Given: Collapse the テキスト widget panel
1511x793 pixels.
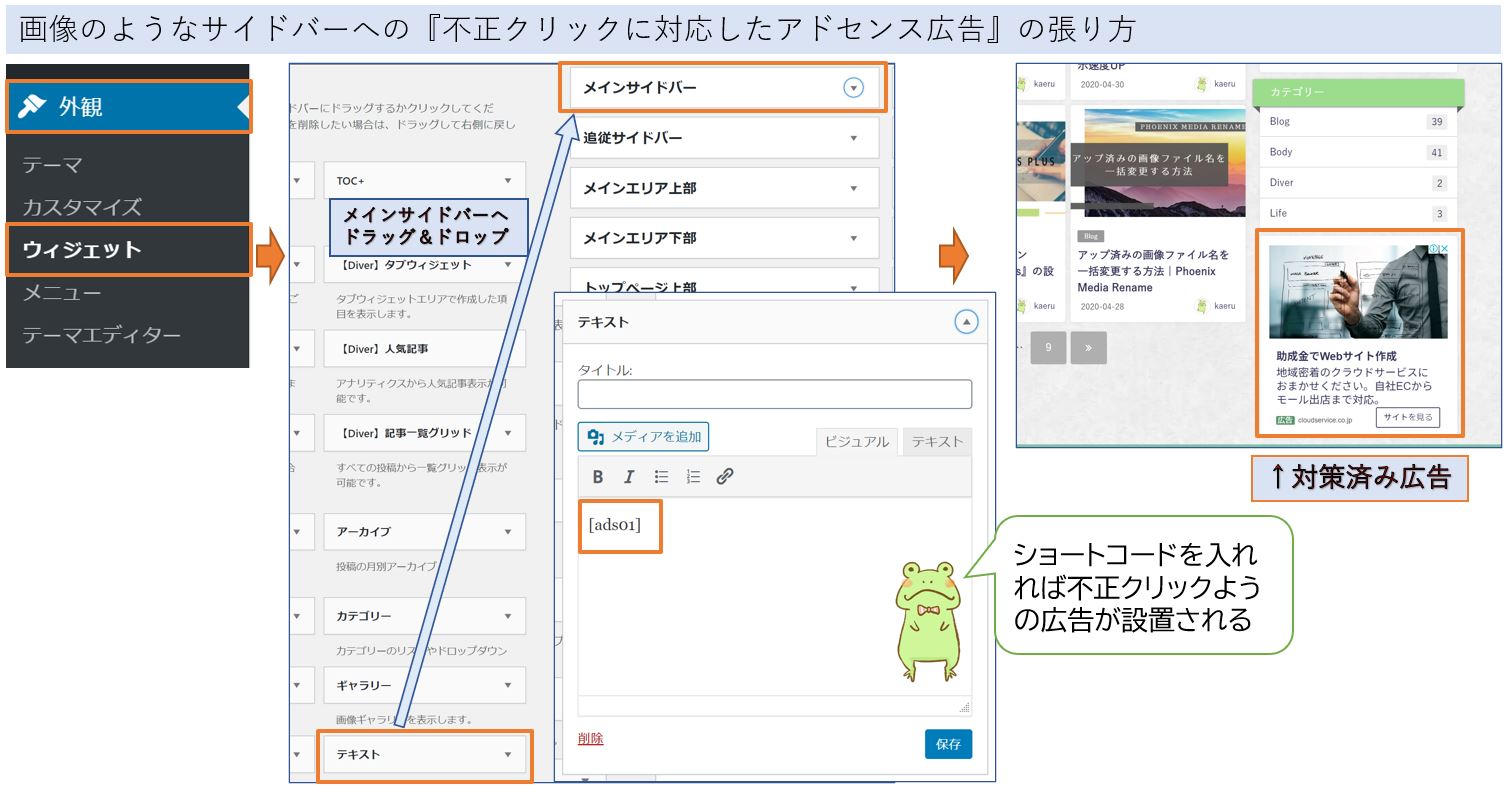Looking at the screenshot, I should (964, 321).
